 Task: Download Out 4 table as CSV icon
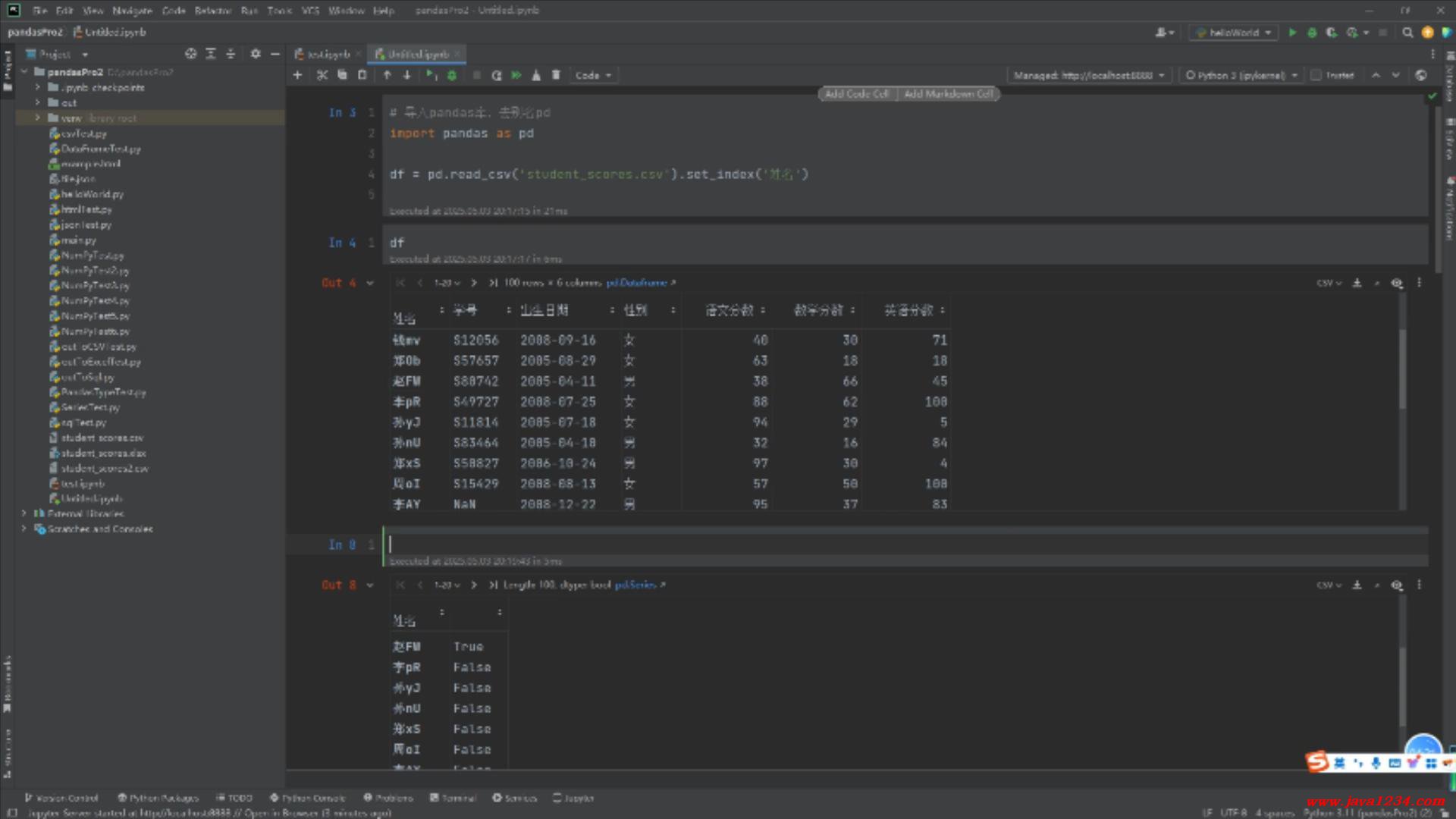(x=1357, y=283)
